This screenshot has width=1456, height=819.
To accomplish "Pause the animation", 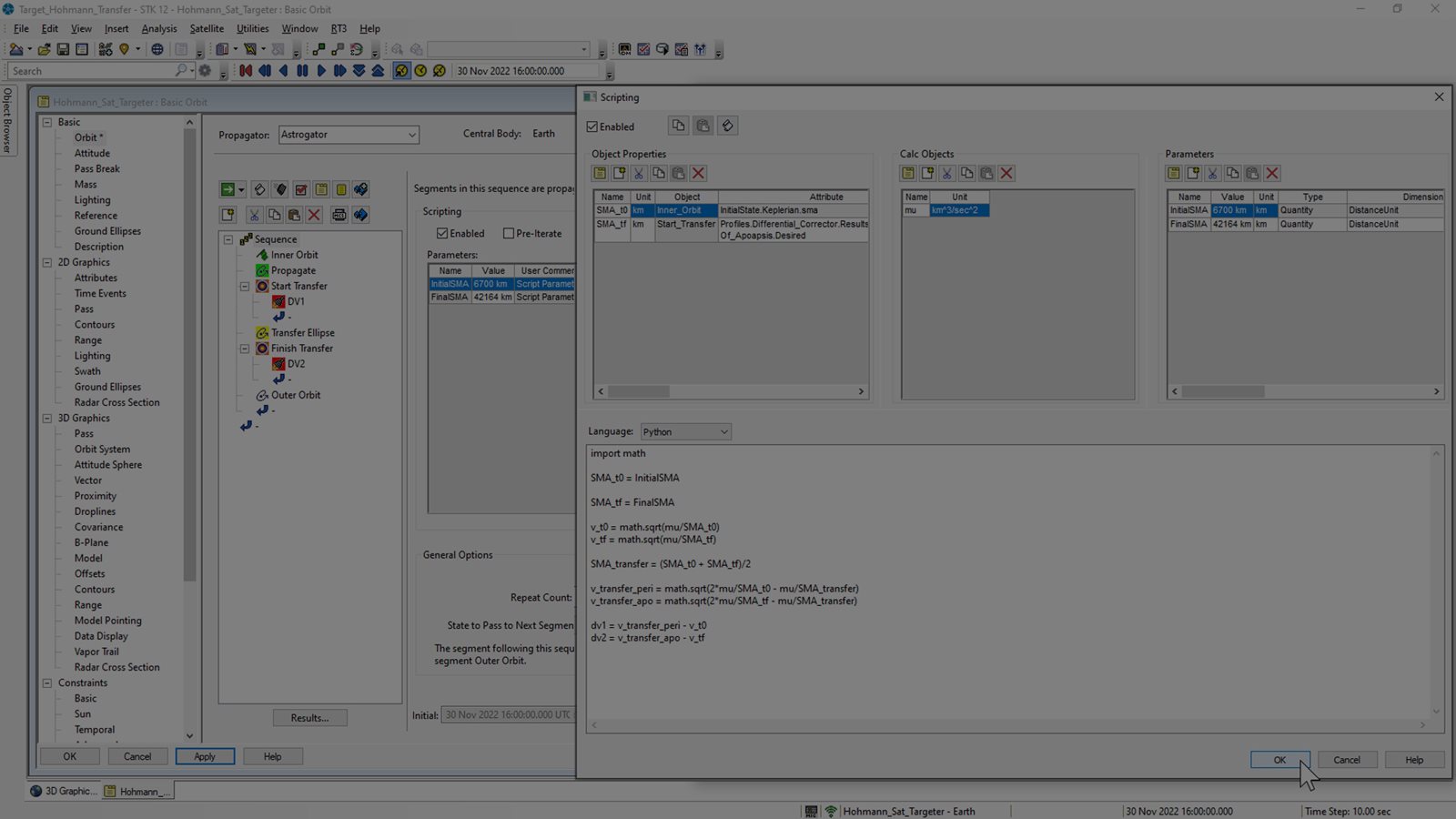I will (302, 70).
